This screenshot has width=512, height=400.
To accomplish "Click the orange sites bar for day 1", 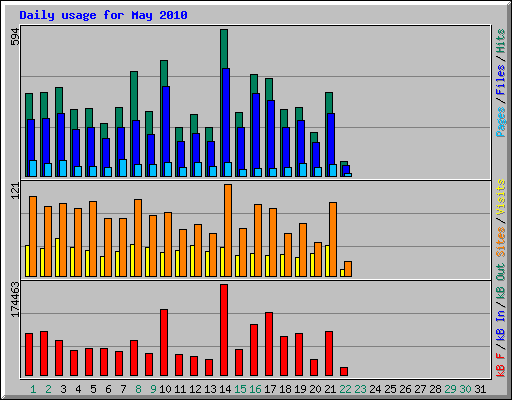I will (x=33, y=236).
